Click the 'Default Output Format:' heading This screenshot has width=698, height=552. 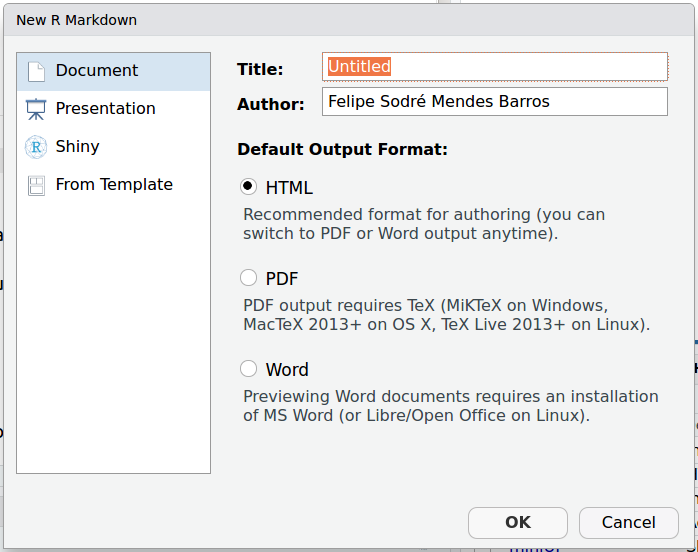pyautogui.click(x=342, y=149)
